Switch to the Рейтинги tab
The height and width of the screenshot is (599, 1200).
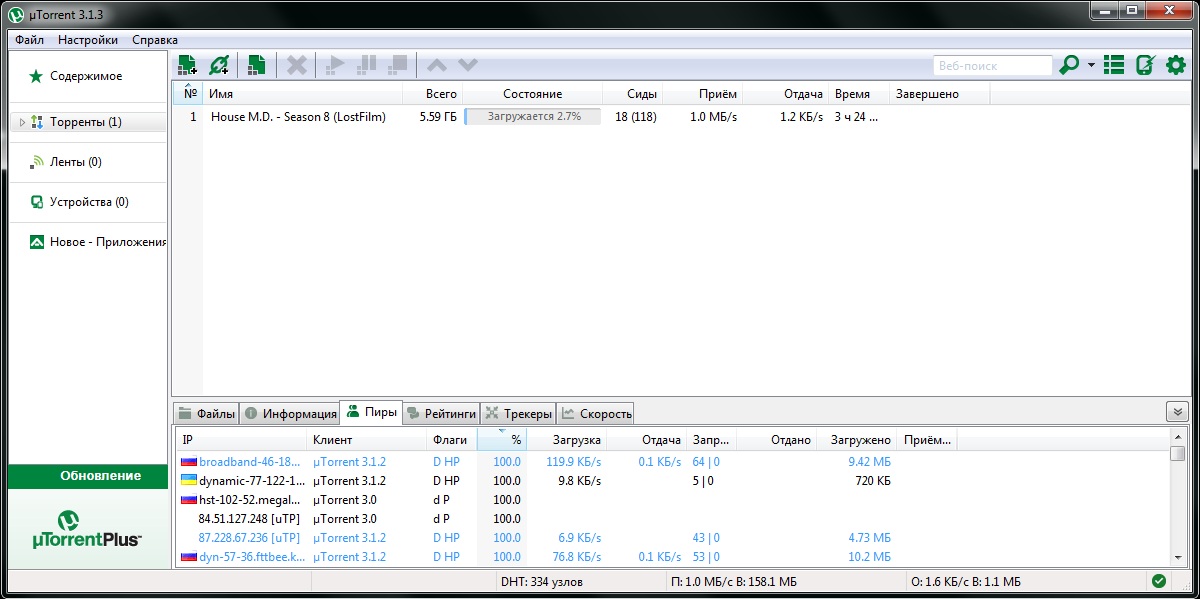coord(441,413)
